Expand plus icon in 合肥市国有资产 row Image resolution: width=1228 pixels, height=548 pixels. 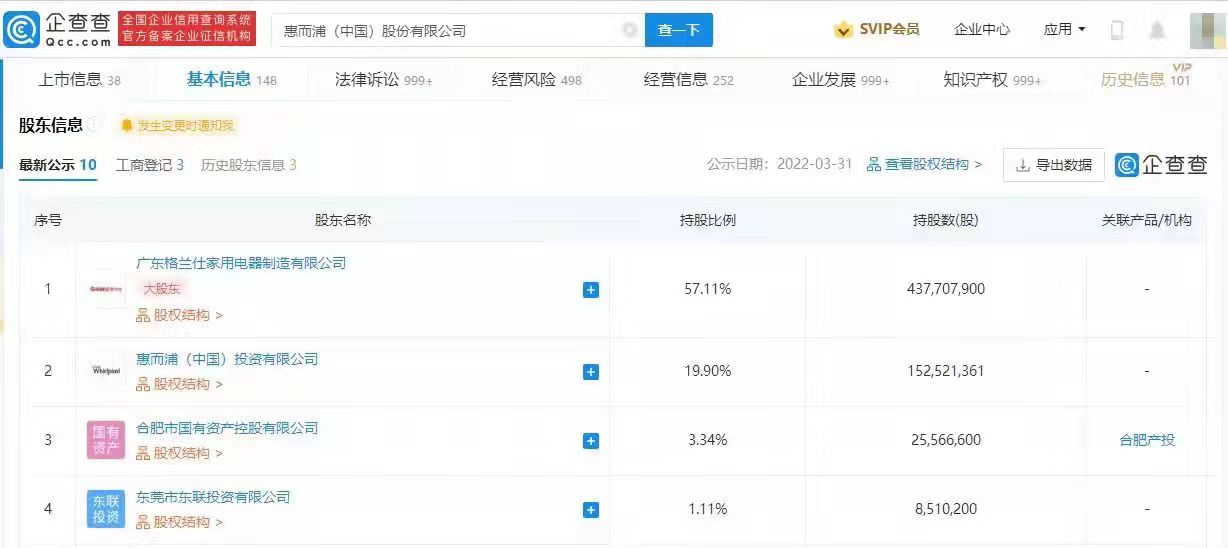click(591, 441)
